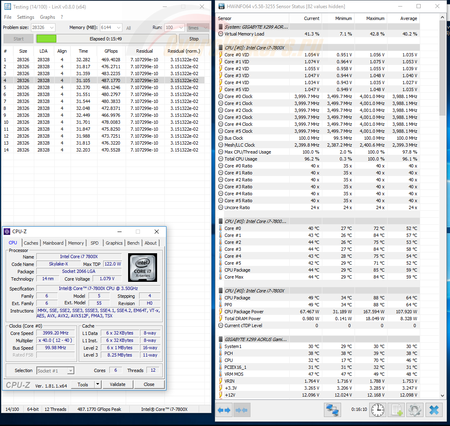Reset sensor min/max with the clock icon

377,410
